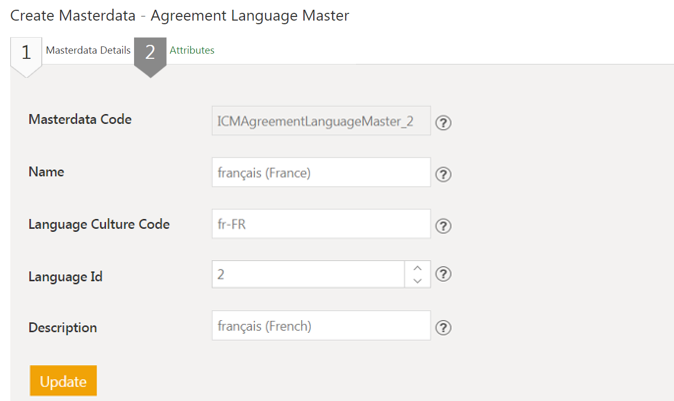Show help tooltip for Language Id
674x401 pixels.
444,275
